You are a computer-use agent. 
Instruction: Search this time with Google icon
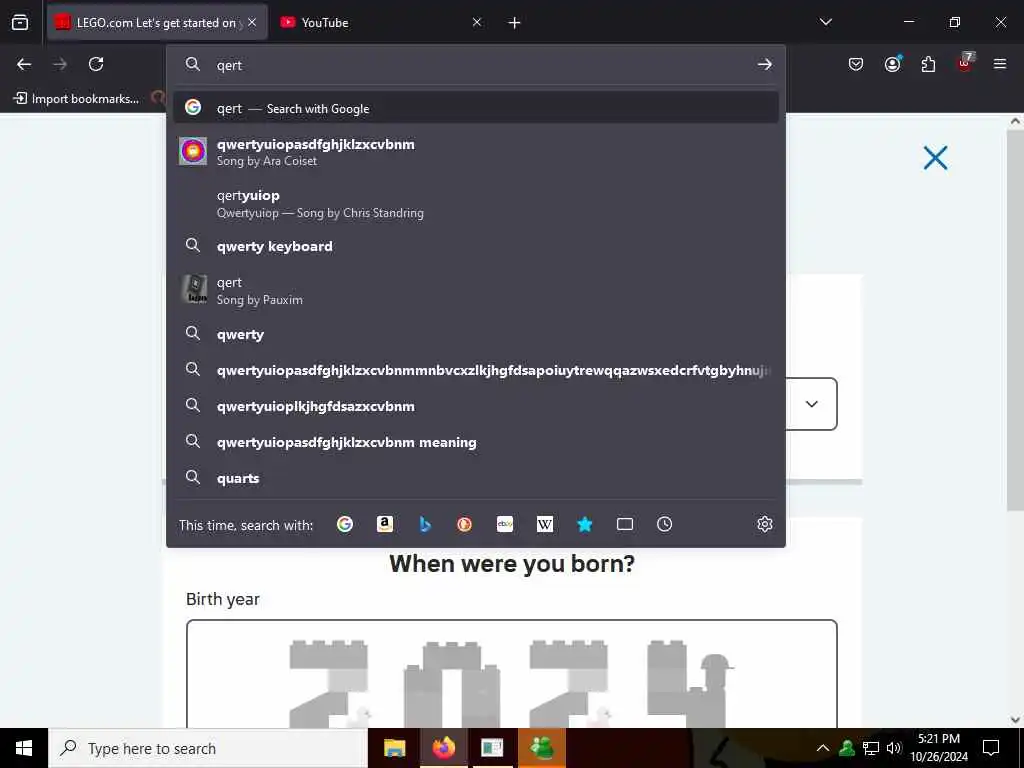click(345, 524)
